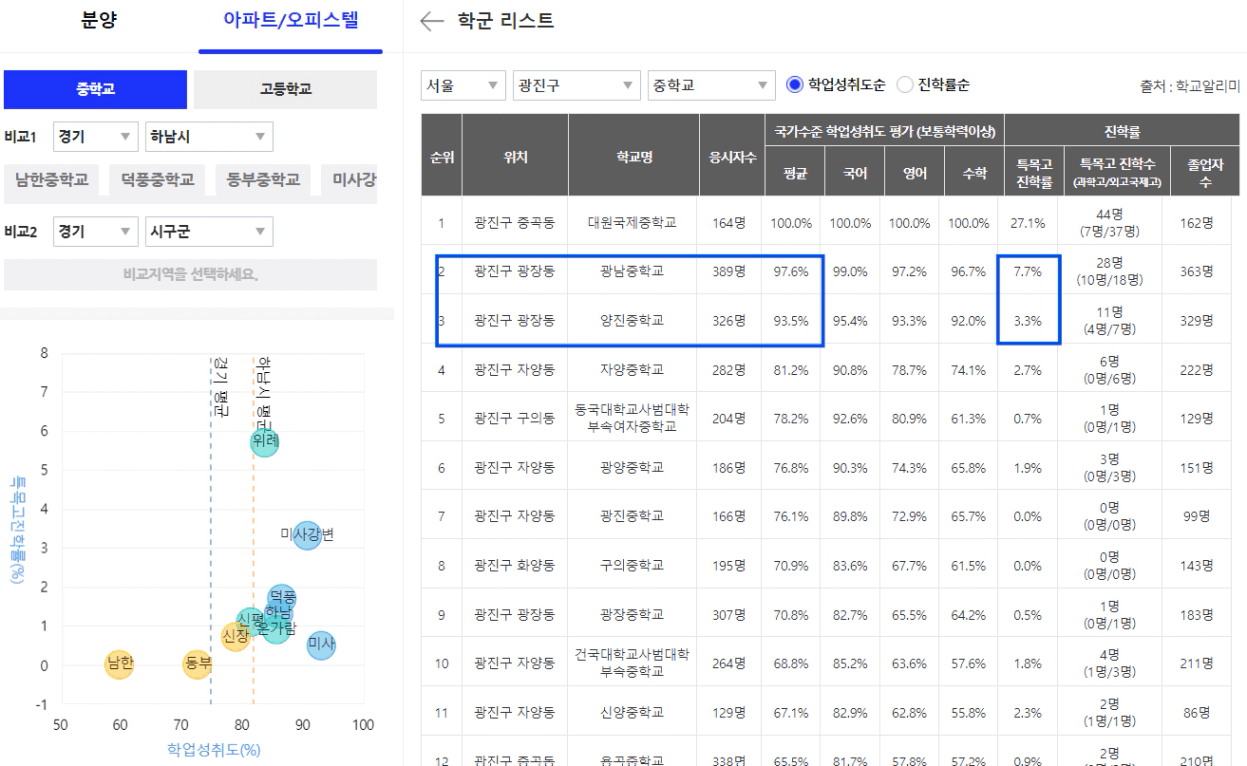Select the 중학교 button

point(95,89)
